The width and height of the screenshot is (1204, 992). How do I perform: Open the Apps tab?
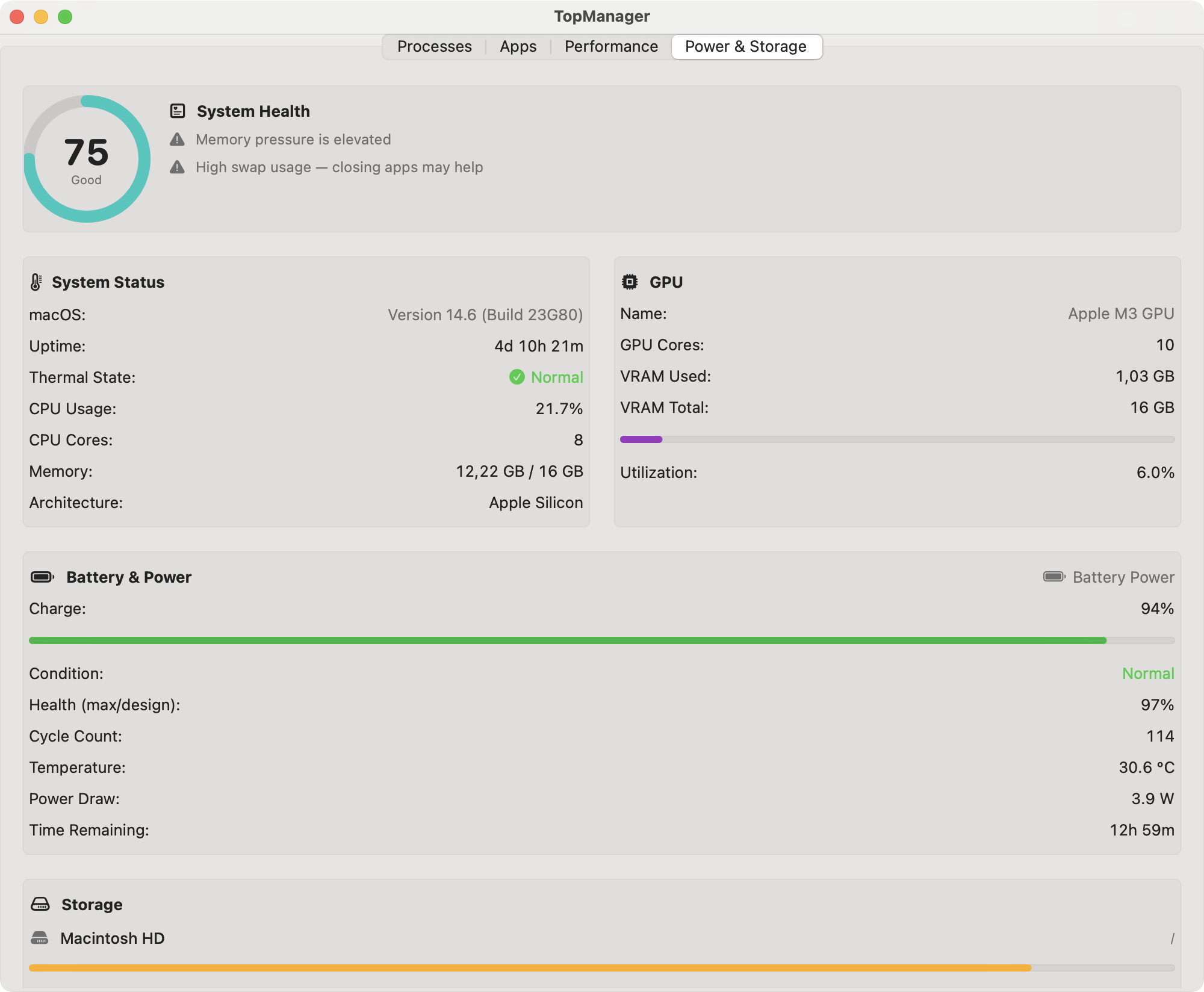518,46
